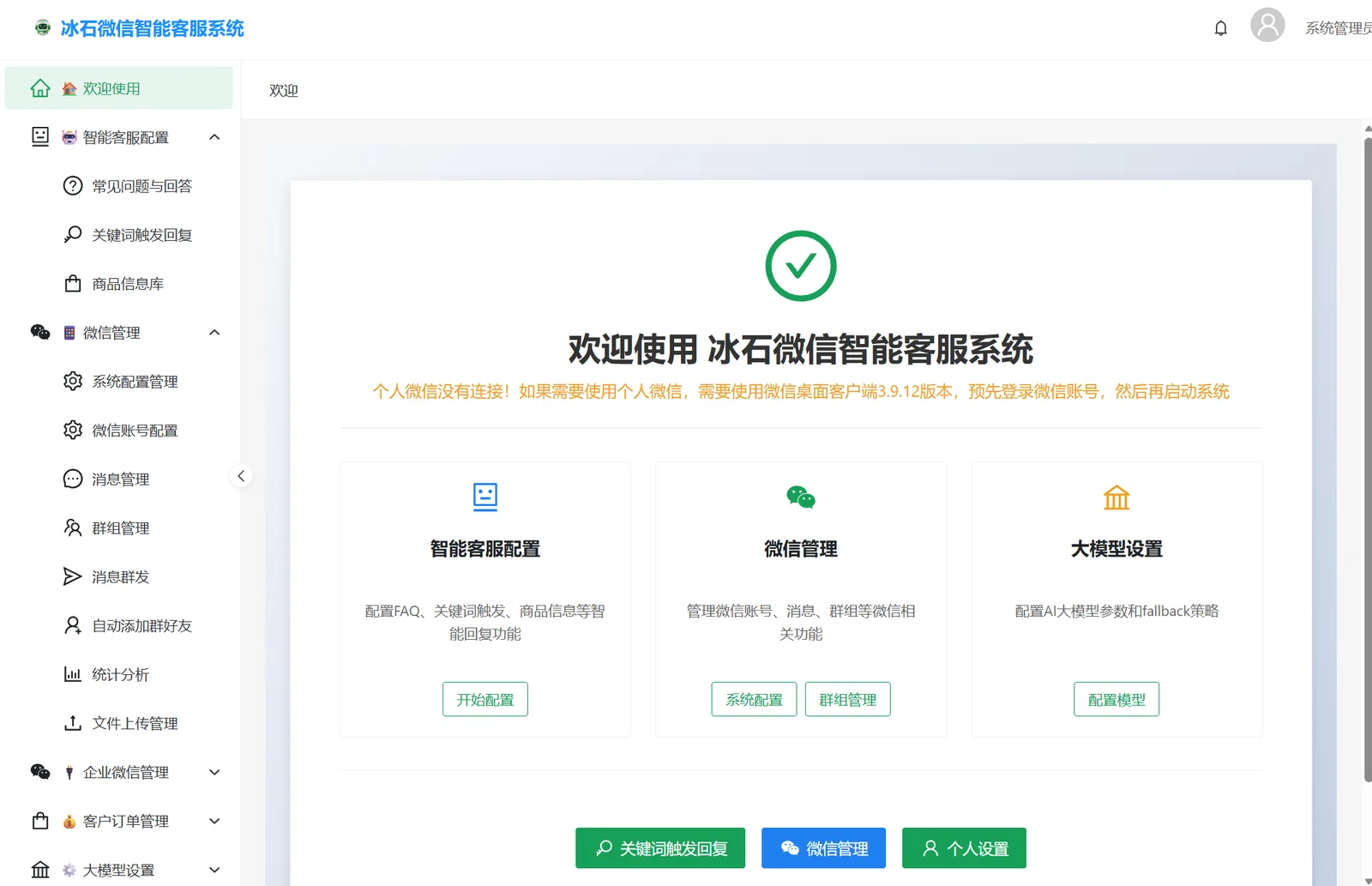Viewport: 1372px width, 886px height.
Task: Click the bag icon beside 客户订单管理
Action: tap(40, 822)
